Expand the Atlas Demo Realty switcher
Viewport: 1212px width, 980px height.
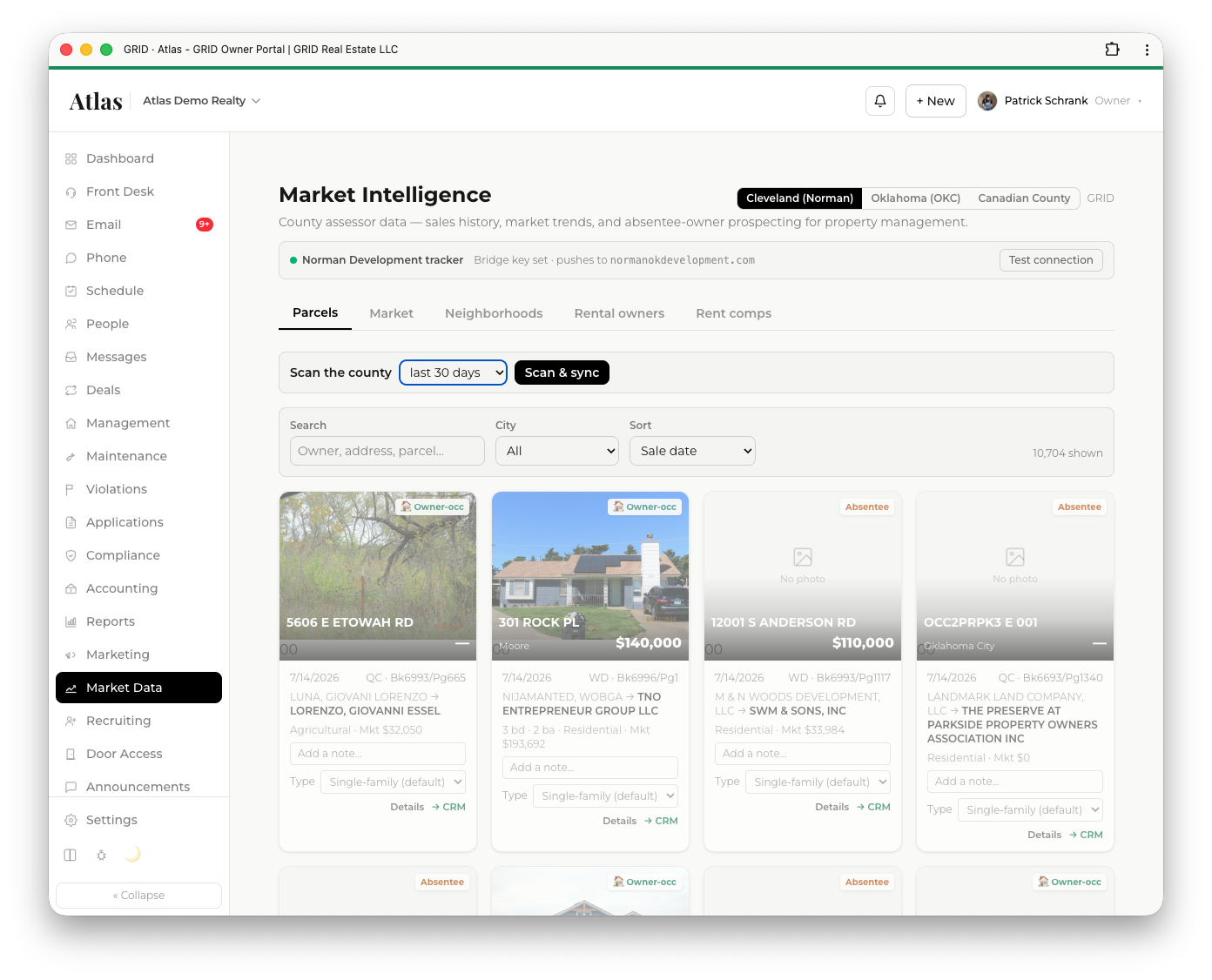click(201, 101)
